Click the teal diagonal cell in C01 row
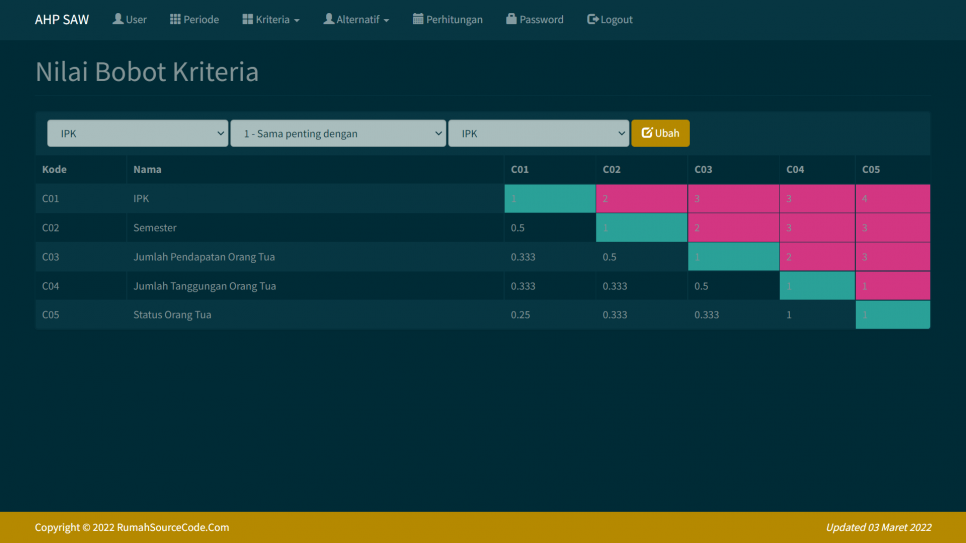 549,198
